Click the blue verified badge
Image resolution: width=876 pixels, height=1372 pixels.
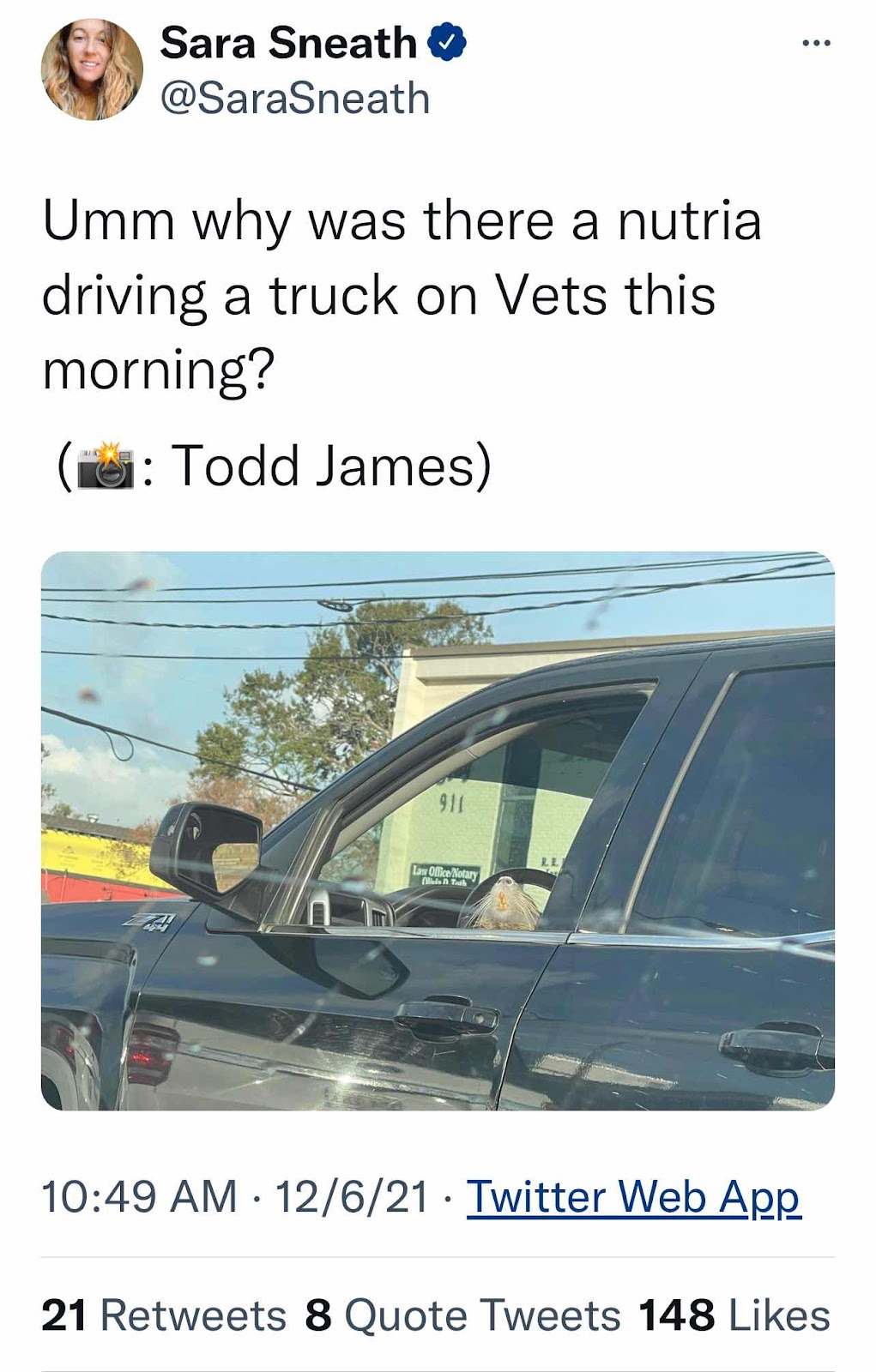point(447,43)
